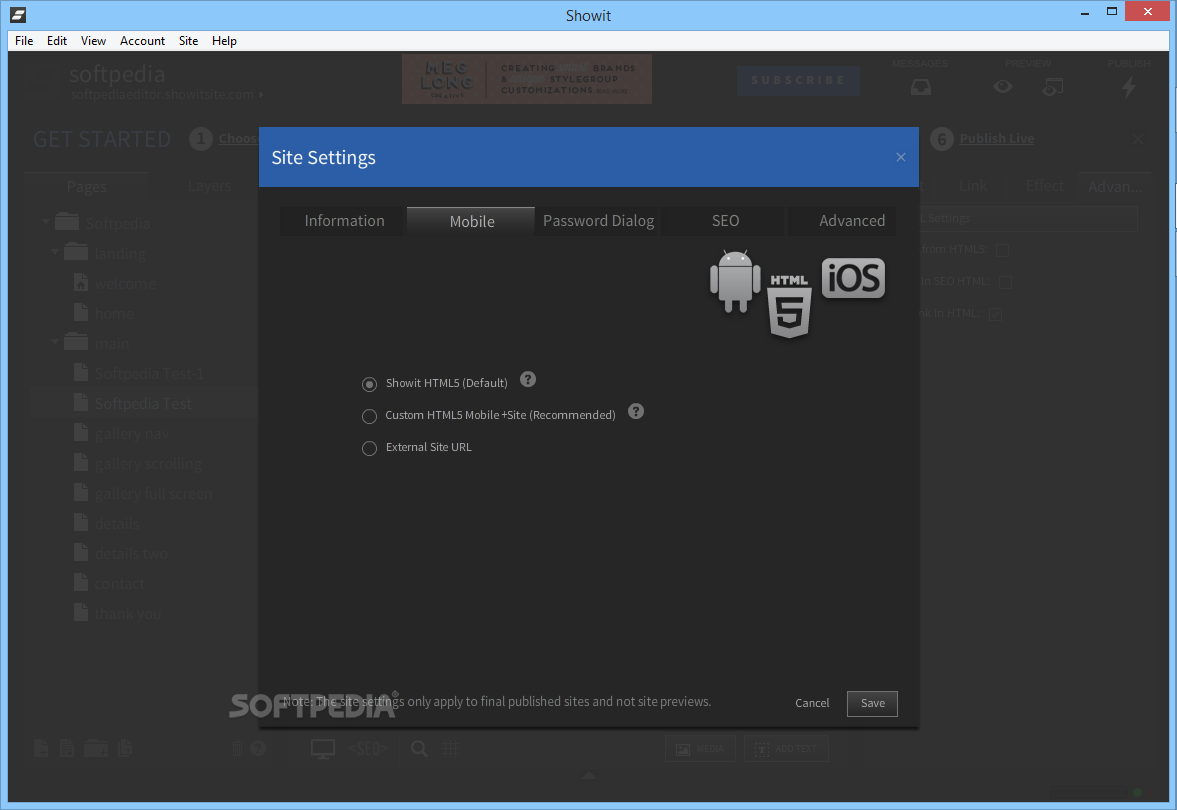Click the preview-in-browser-window icon

(x=1052, y=87)
